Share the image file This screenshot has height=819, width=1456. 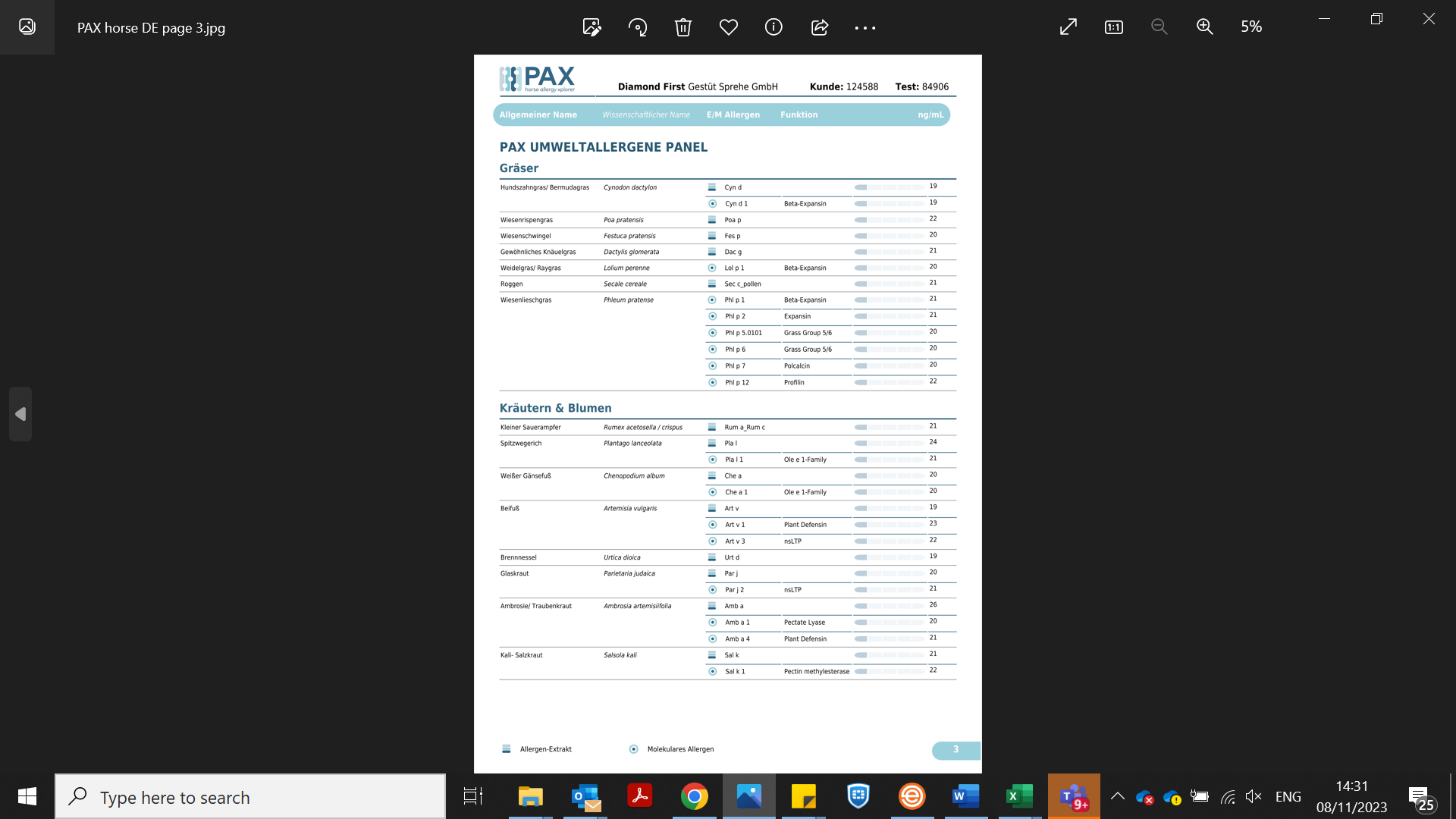point(819,27)
